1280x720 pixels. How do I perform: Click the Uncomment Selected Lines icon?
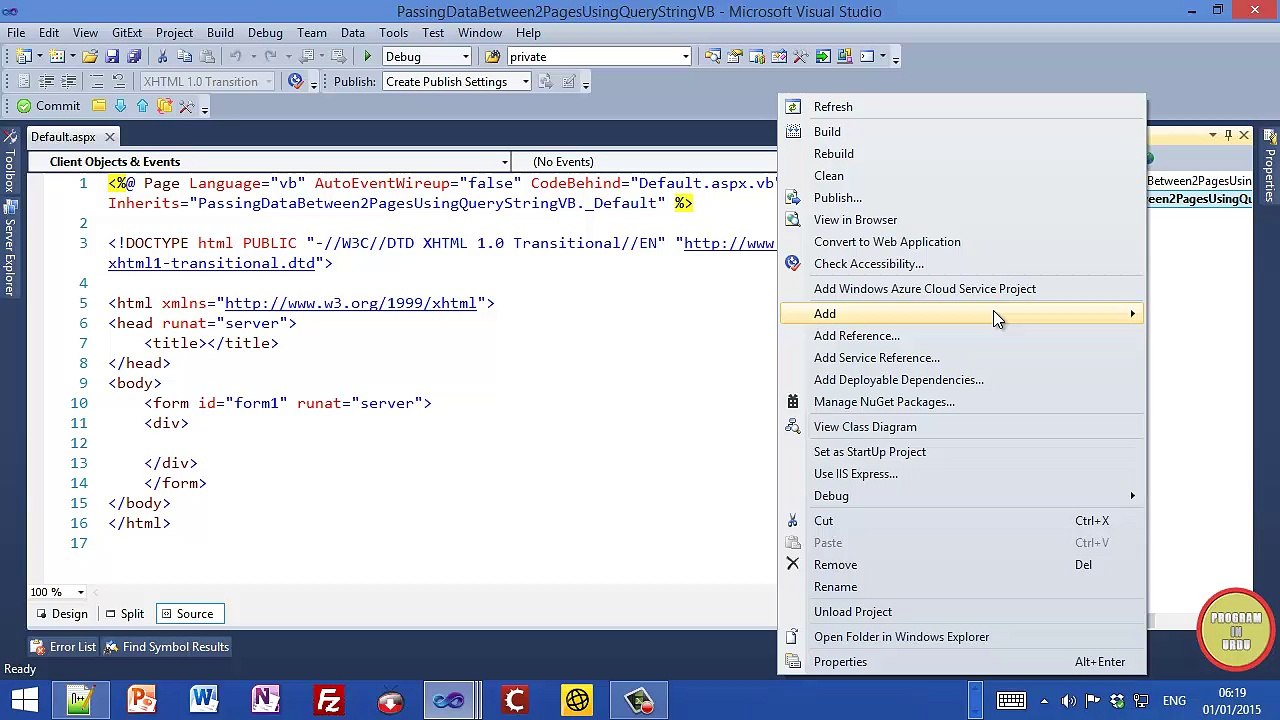point(118,82)
